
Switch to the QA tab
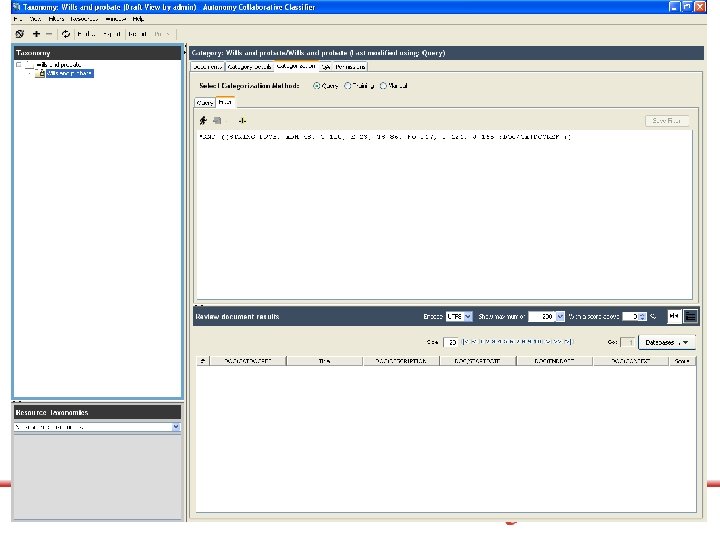click(326, 67)
